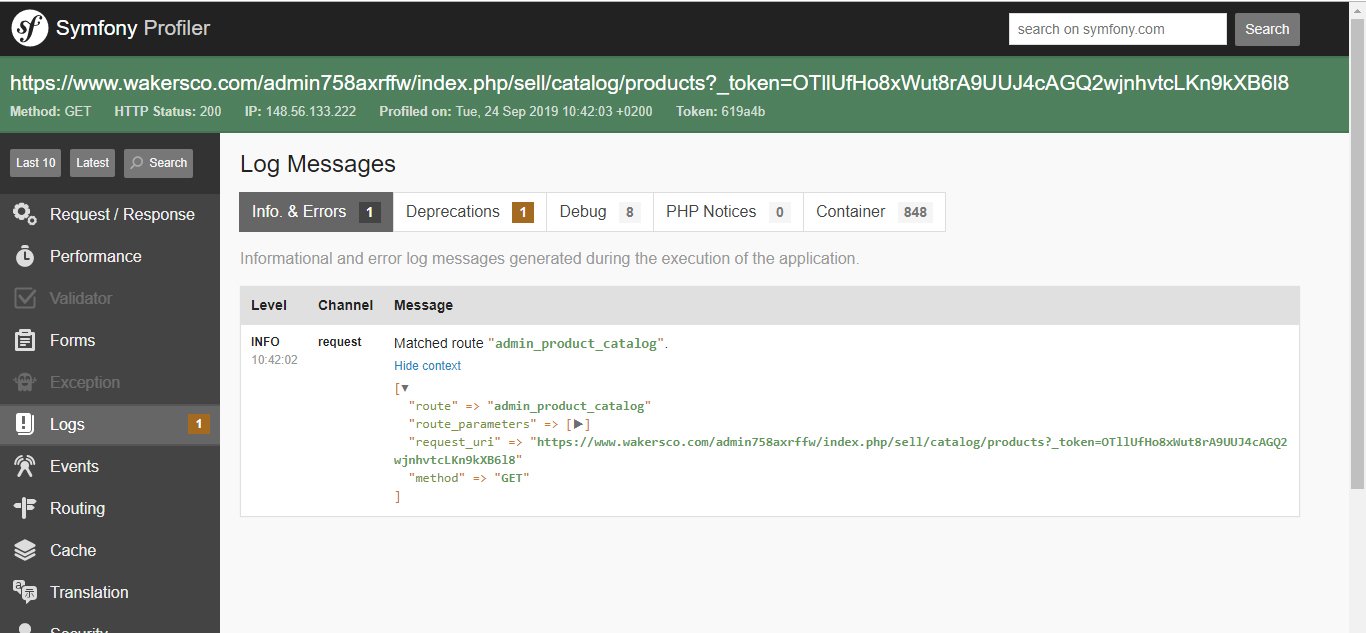Switch to the Deprecations tab

(470, 212)
